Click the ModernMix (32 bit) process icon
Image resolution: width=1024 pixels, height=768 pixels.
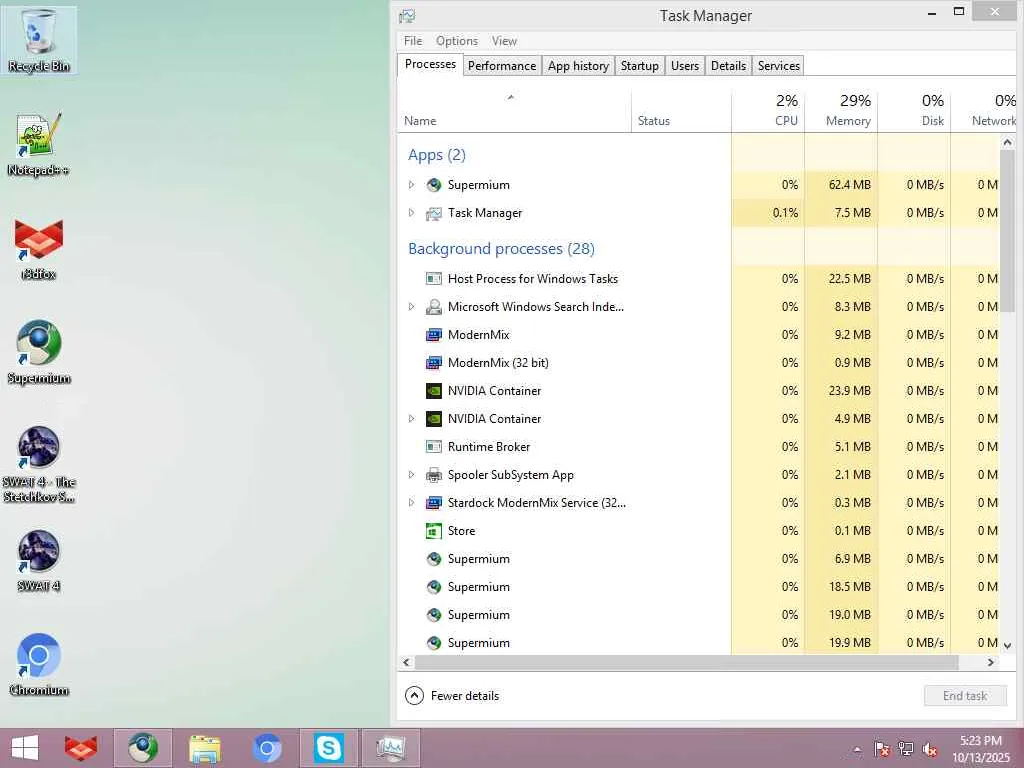click(x=434, y=362)
